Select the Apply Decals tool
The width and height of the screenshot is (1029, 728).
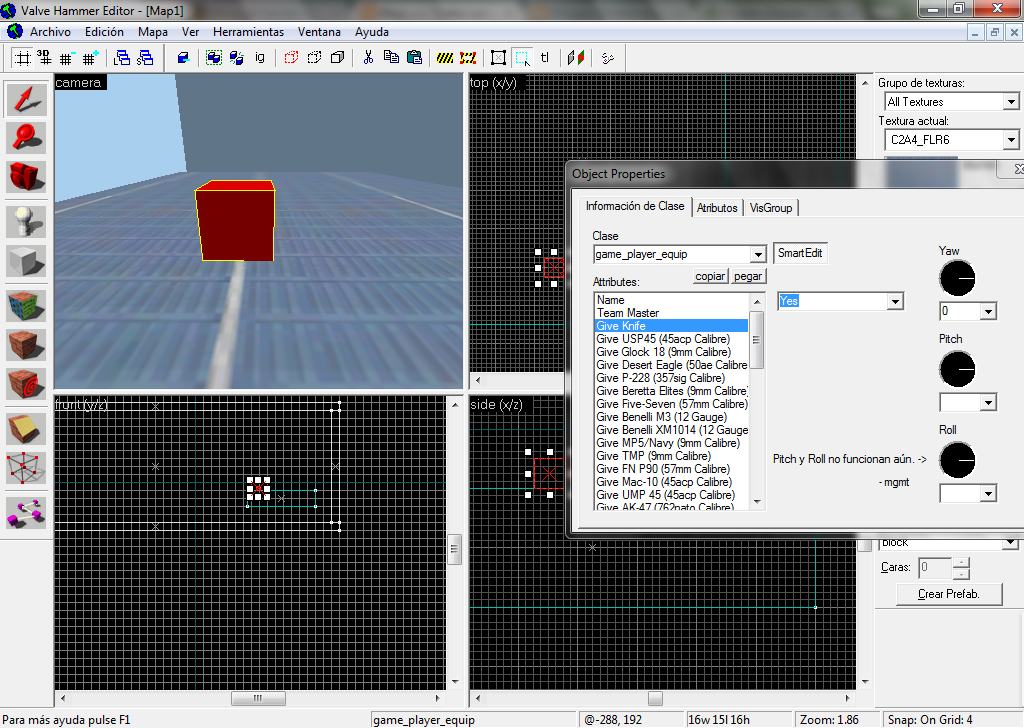26,384
